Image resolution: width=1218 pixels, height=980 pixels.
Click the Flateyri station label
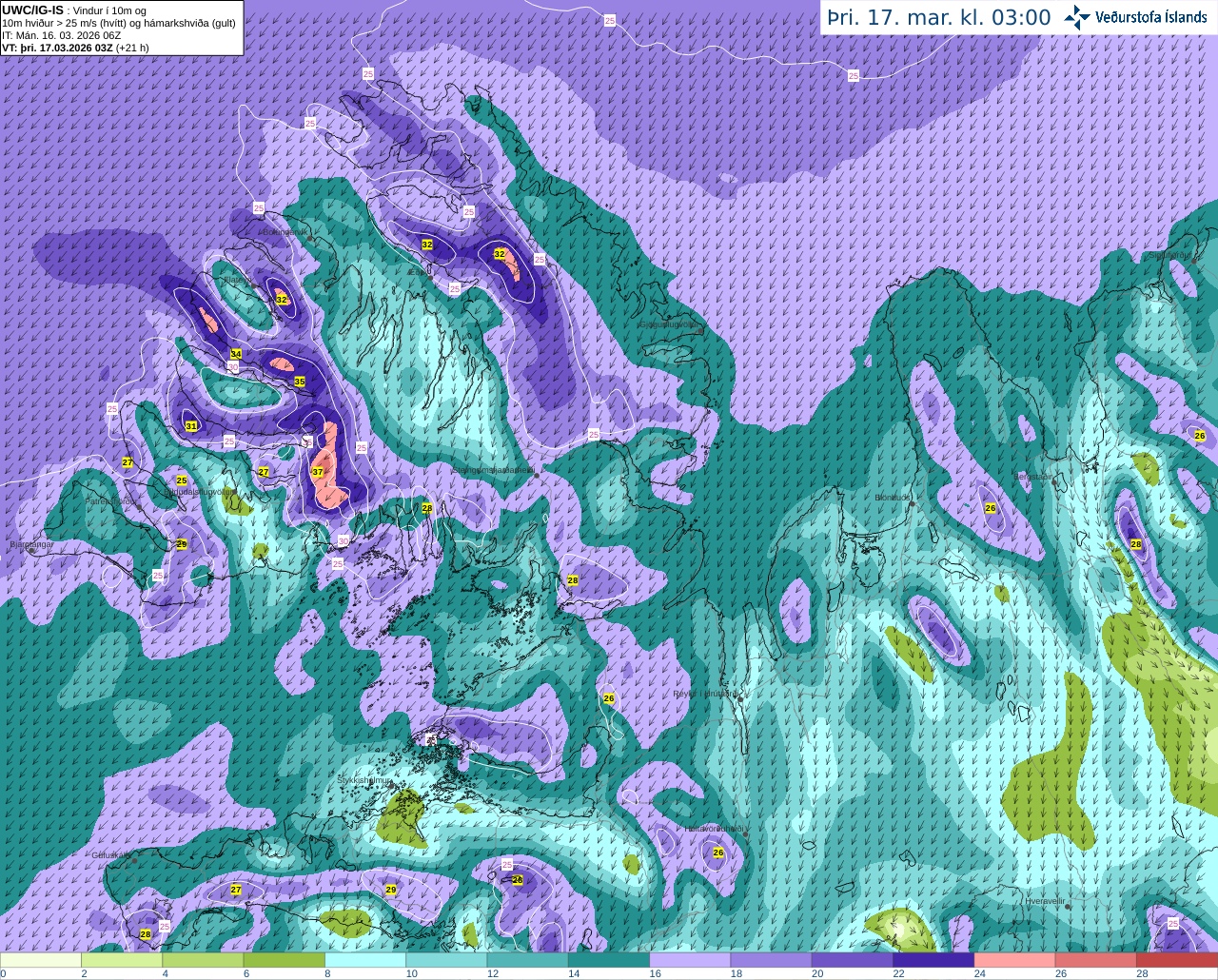point(236,281)
